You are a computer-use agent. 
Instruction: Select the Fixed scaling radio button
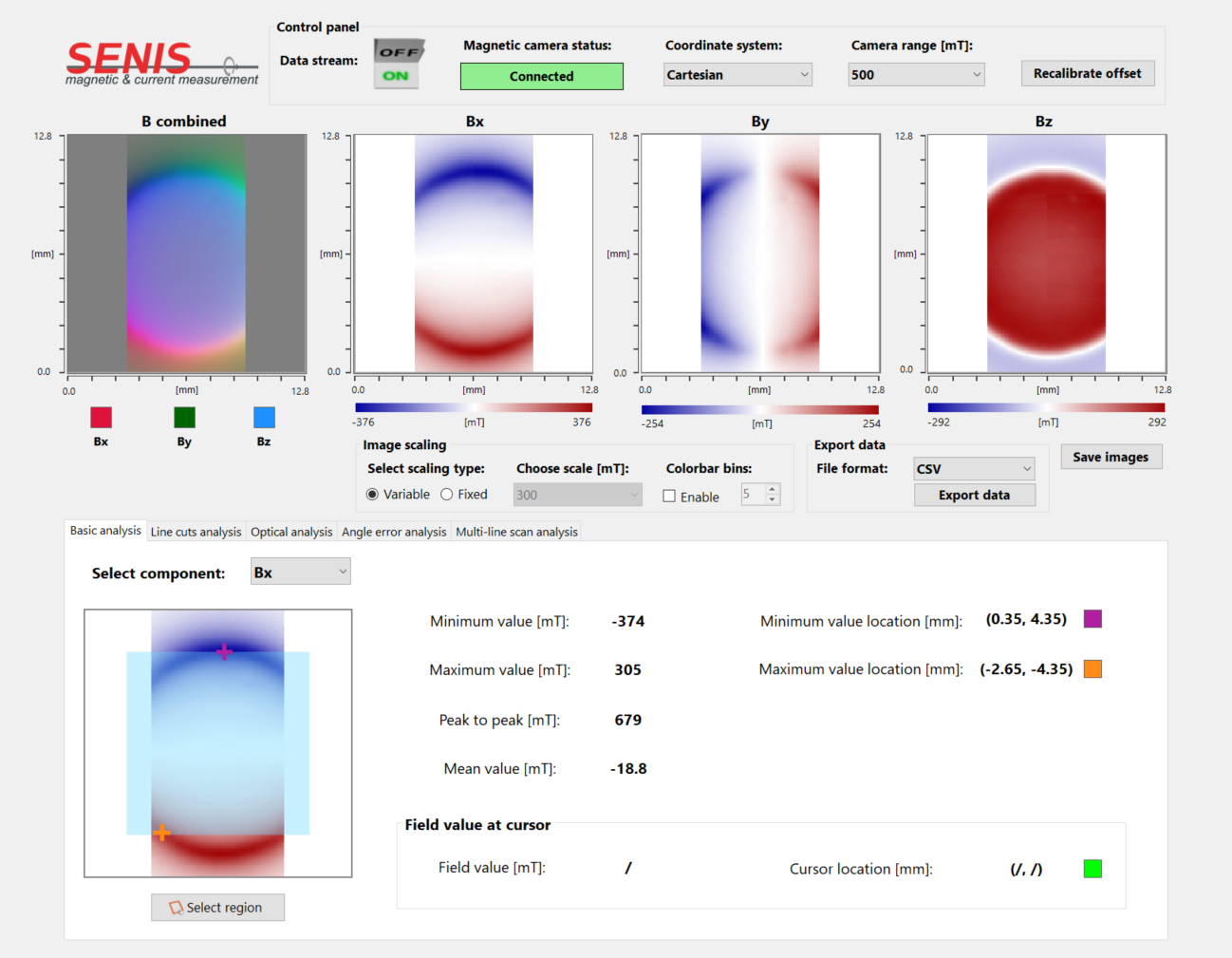click(447, 495)
